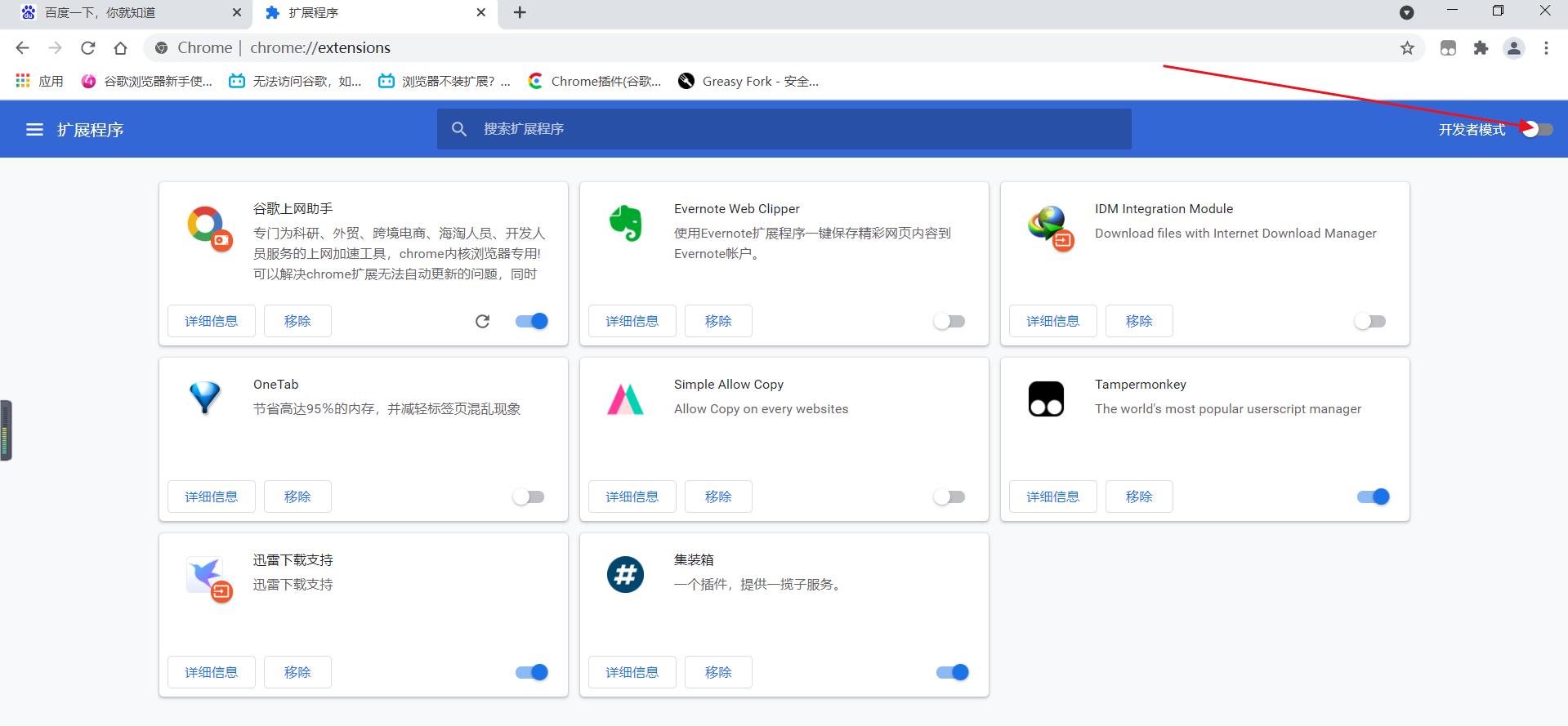1568x726 pixels.
Task: Remove the Tampermonkey extension
Action: coord(1139,497)
